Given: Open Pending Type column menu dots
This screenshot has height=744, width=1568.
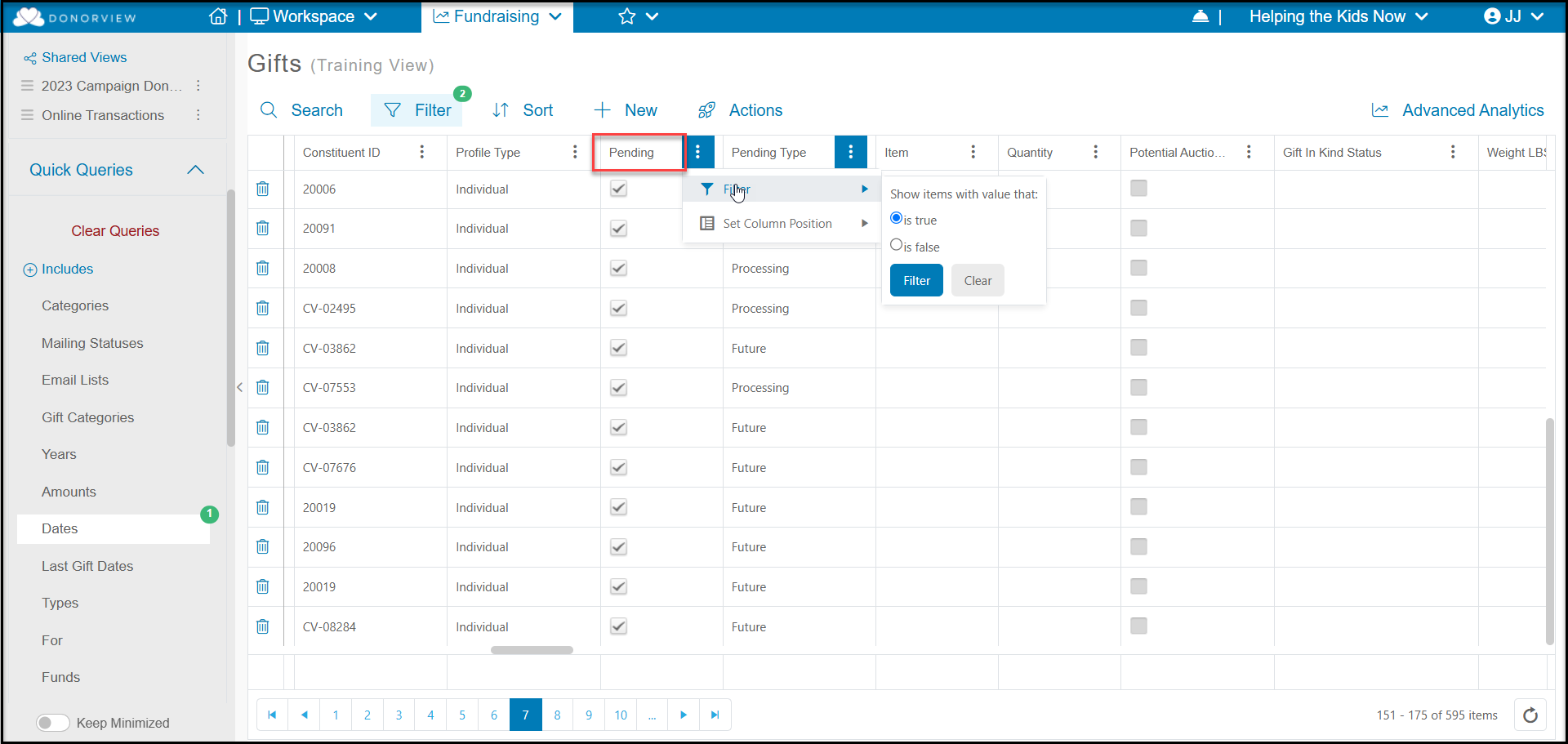Looking at the screenshot, I should tap(851, 152).
